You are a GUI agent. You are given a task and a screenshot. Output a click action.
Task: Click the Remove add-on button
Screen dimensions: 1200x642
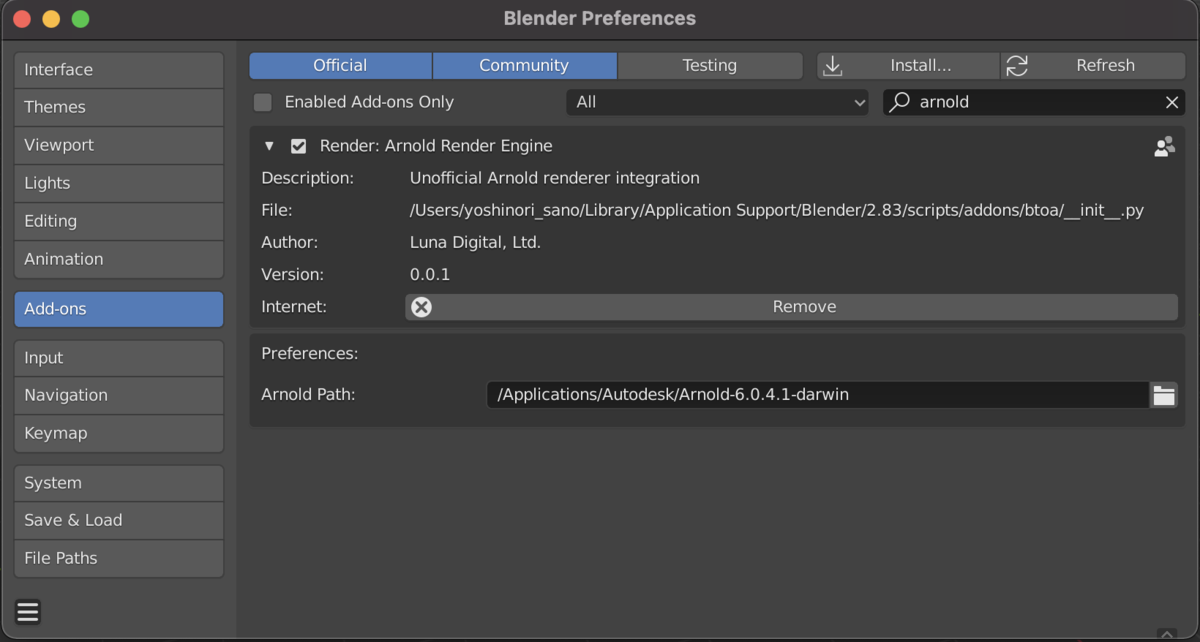[x=791, y=307]
